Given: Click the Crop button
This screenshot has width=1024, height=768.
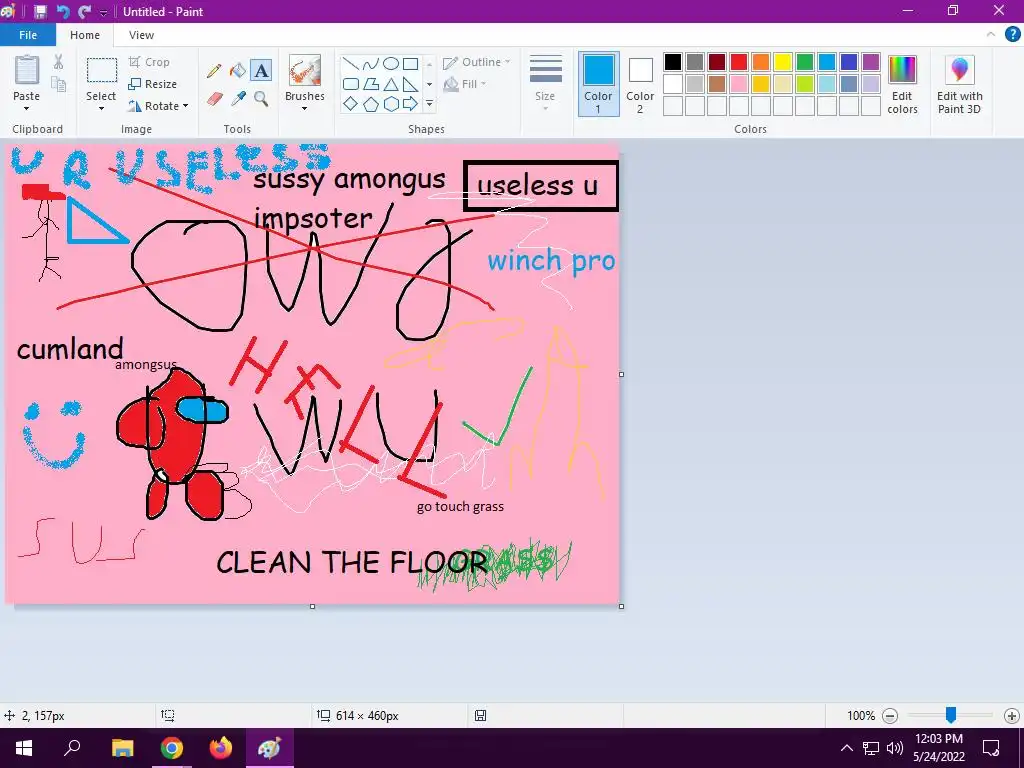Looking at the screenshot, I should (x=150, y=62).
